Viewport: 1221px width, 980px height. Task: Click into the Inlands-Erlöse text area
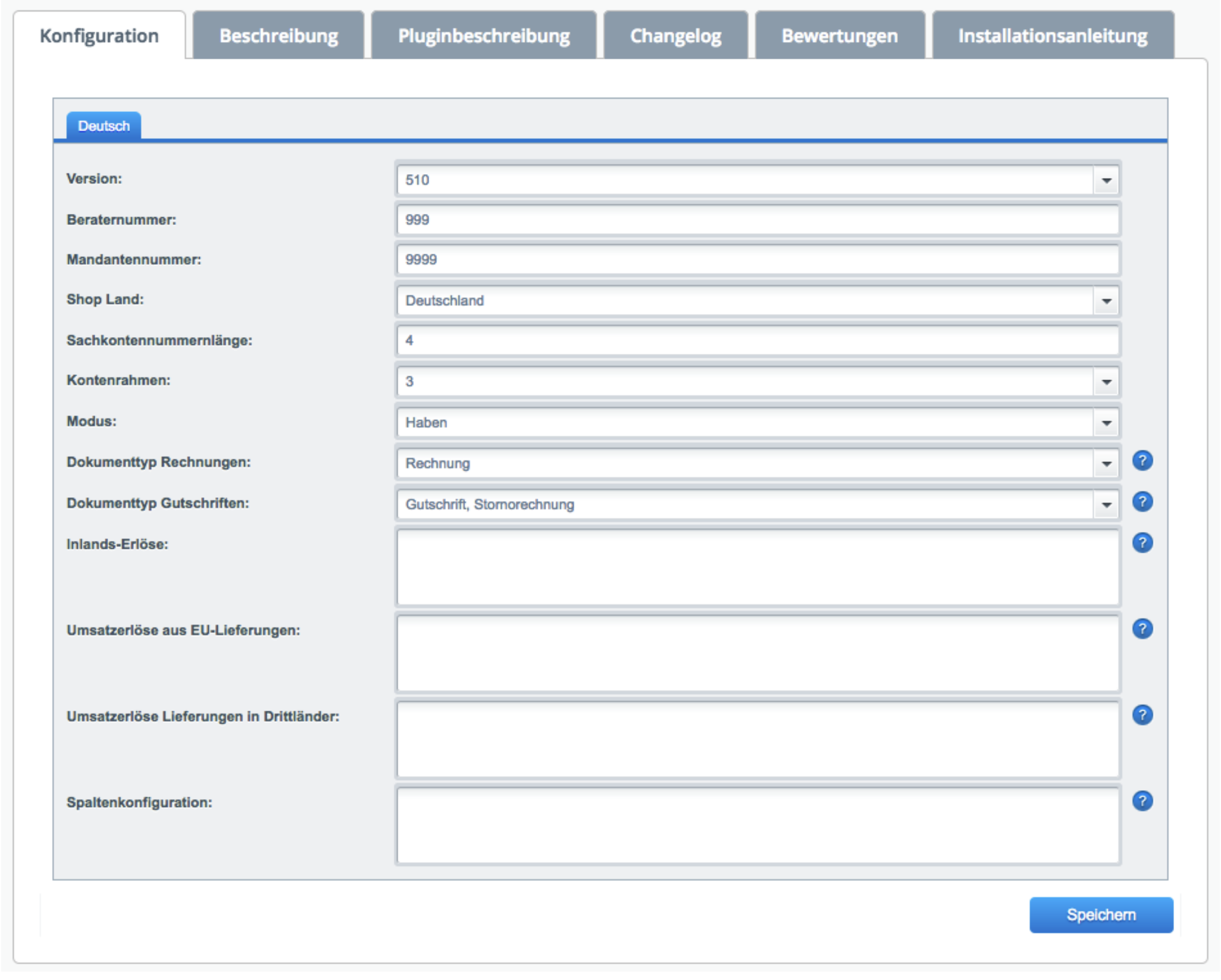coord(757,567)
